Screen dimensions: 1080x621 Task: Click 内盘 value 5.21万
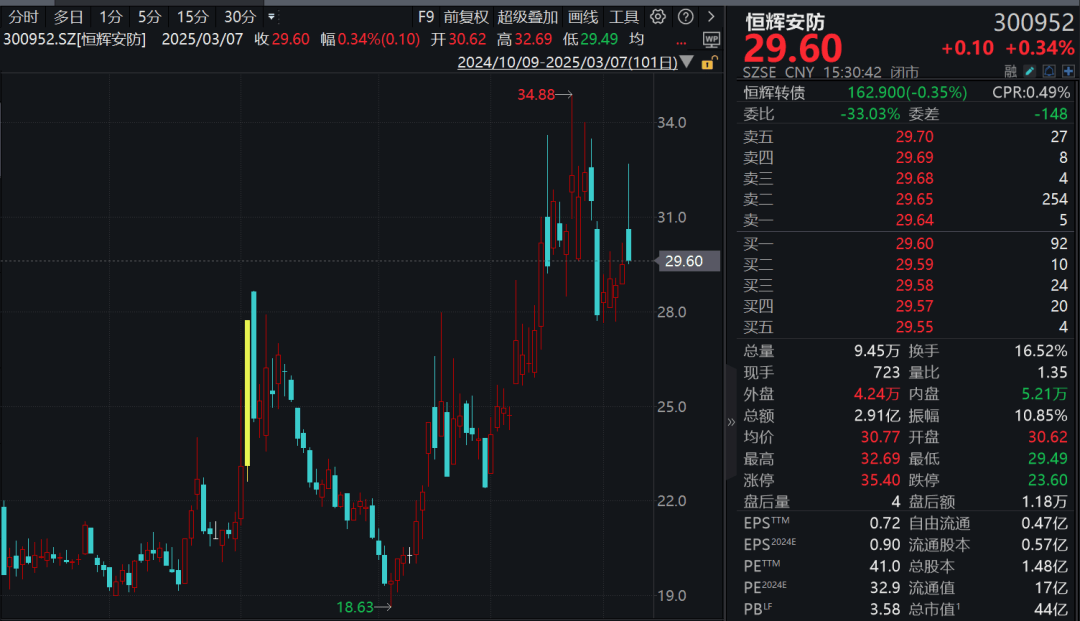tap(1045, 394)
